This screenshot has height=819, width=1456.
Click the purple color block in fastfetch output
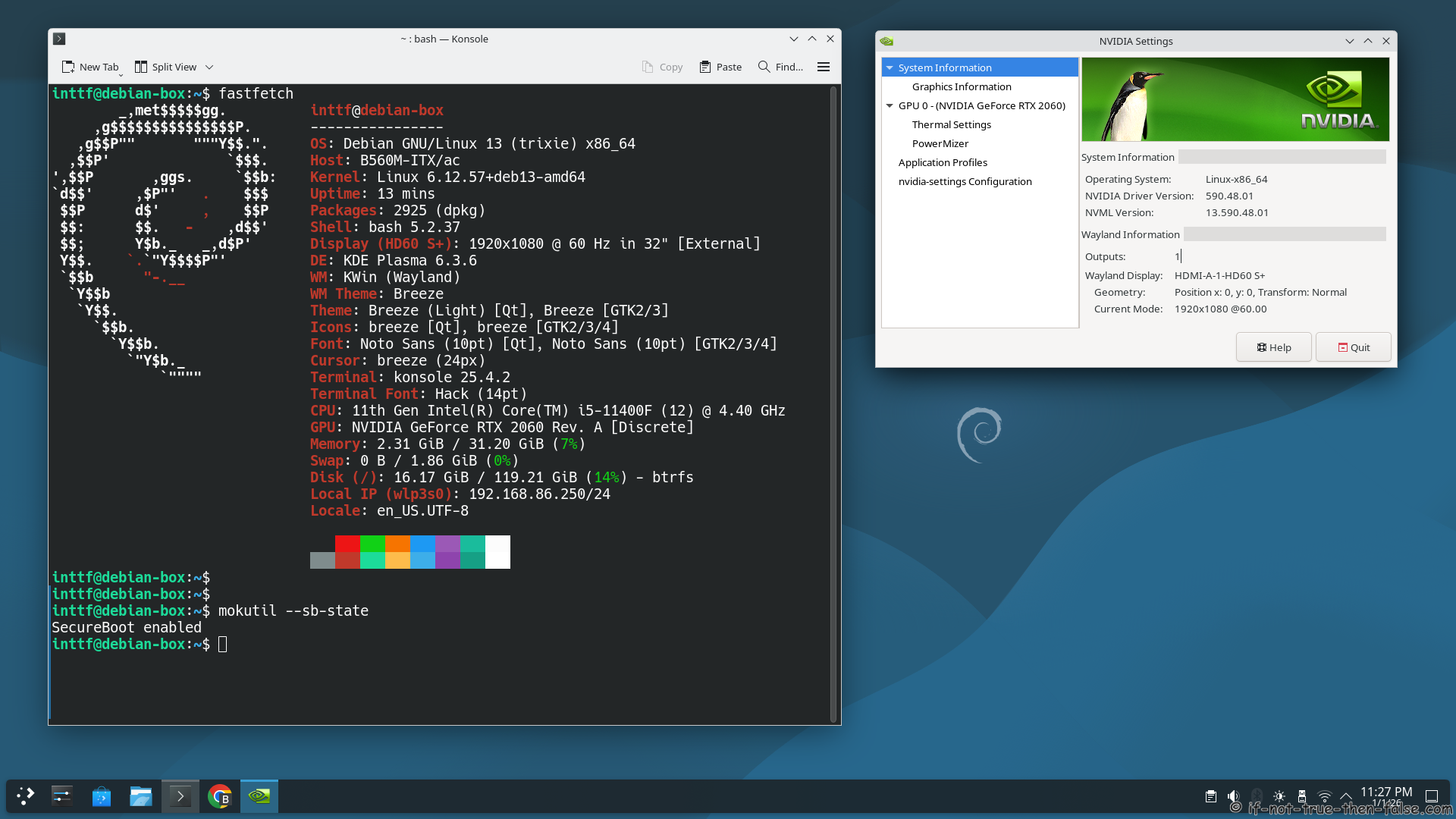[x=447, y=544]
